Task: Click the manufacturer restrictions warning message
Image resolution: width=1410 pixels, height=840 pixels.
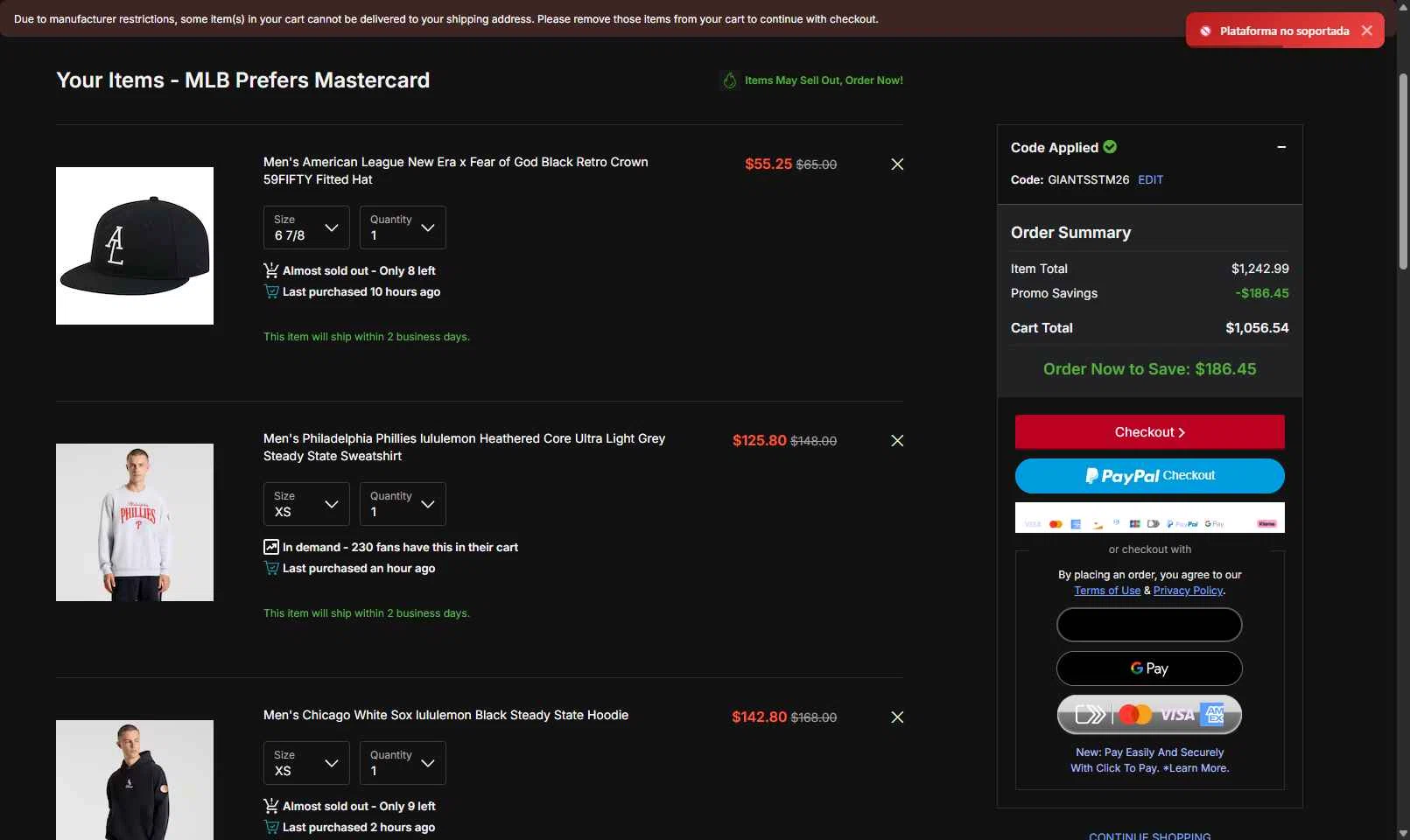Action: pos(446,19)
